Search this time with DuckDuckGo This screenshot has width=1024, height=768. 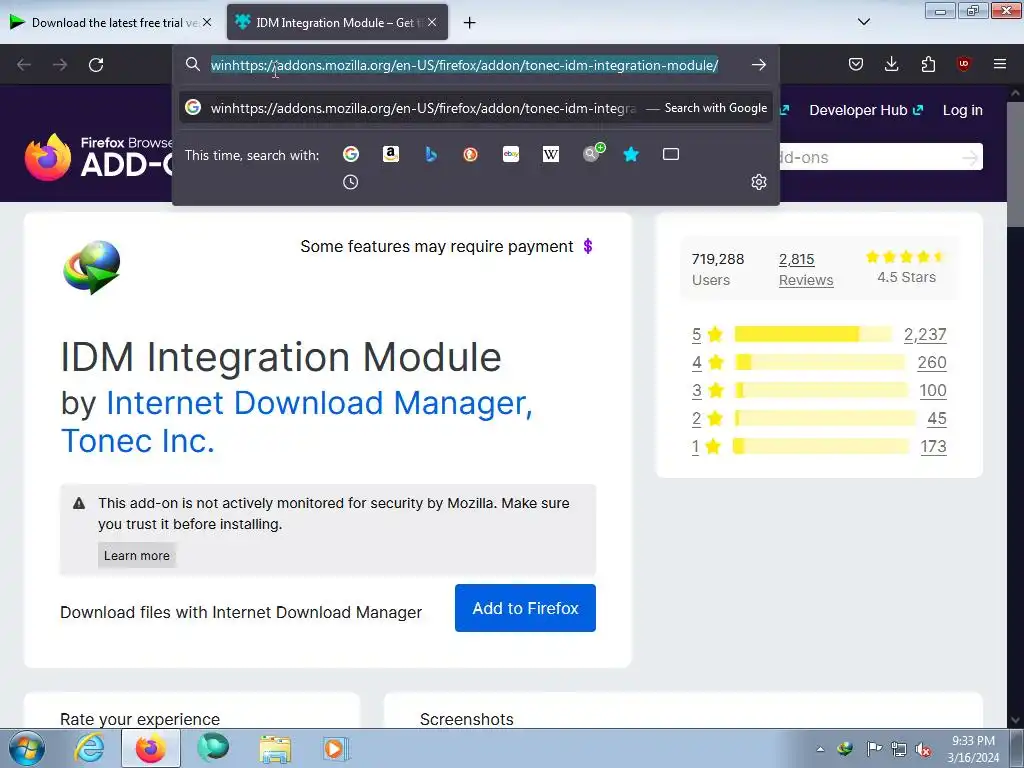click(470, 154)
